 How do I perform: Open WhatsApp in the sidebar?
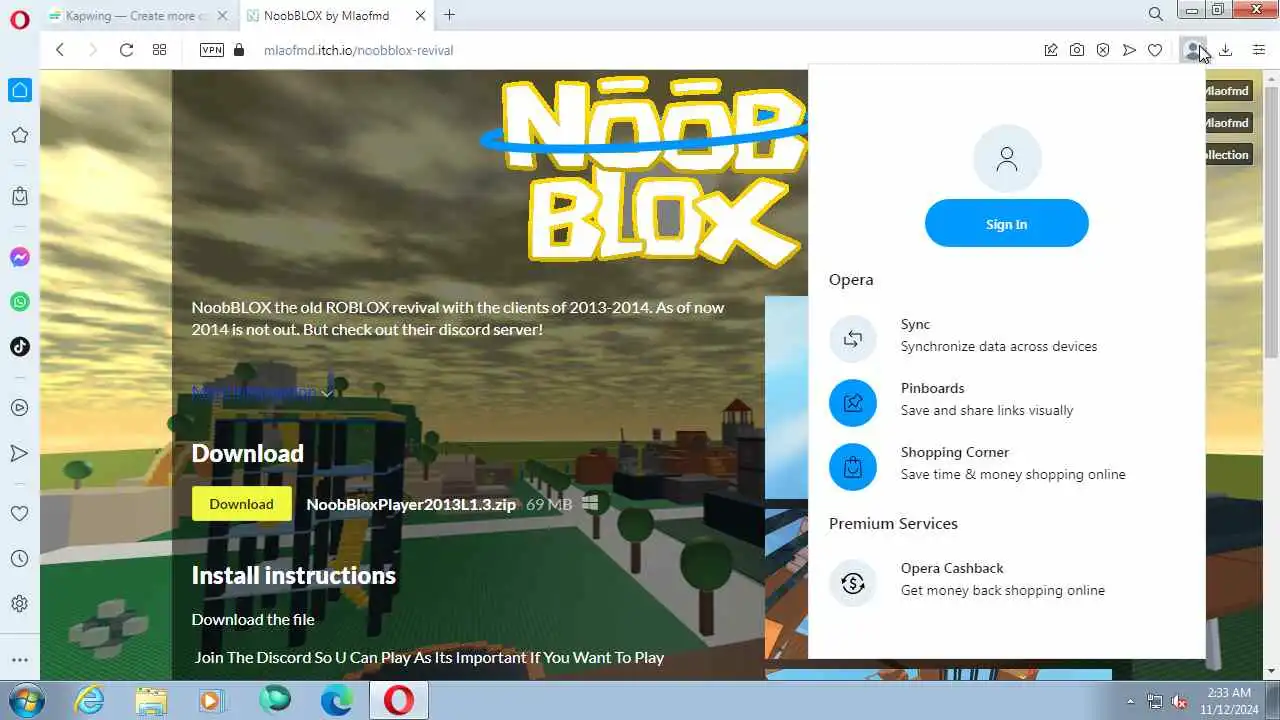(x=20, y=302)
